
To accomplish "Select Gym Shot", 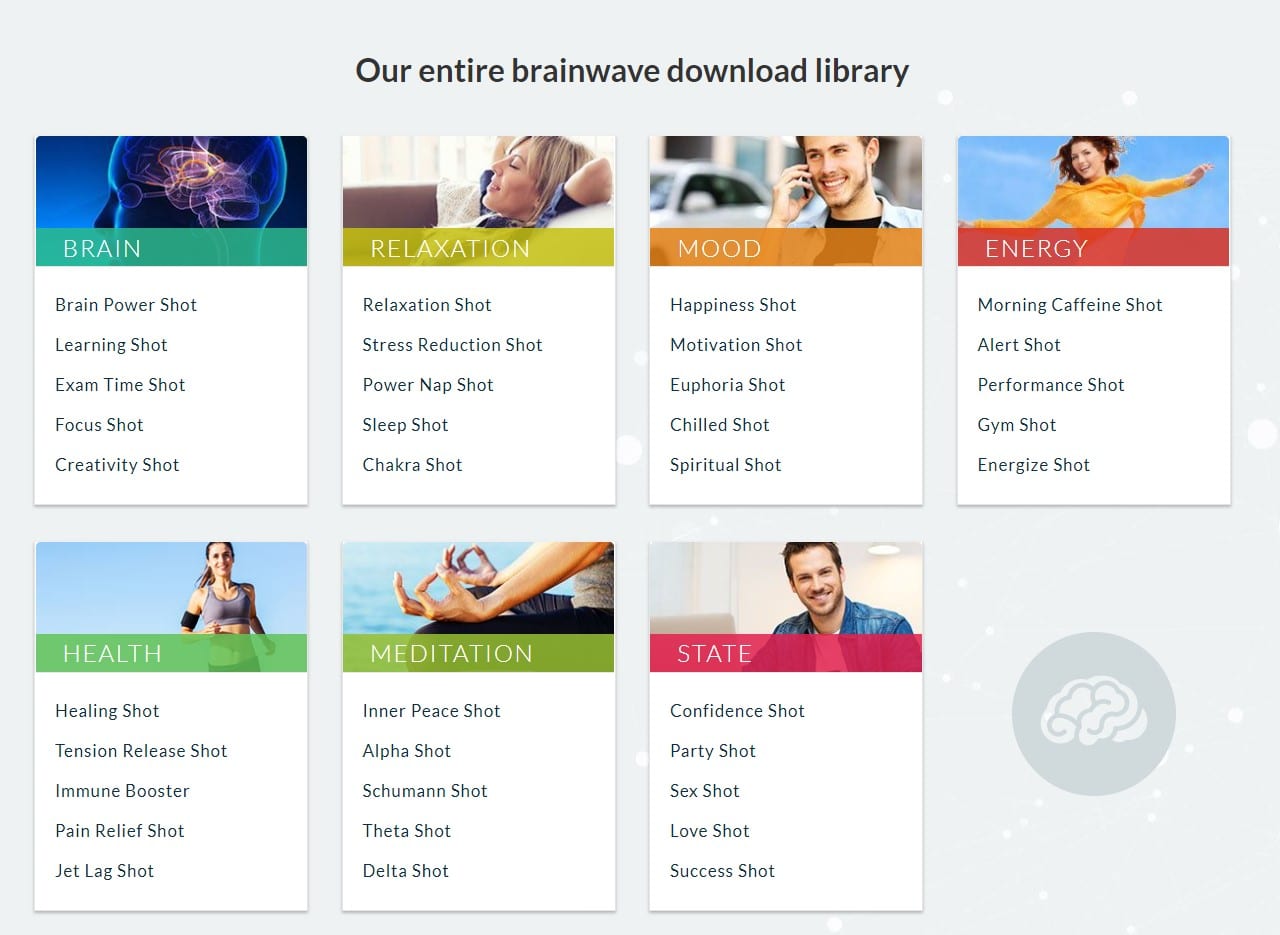I will tap(1016, 425).
